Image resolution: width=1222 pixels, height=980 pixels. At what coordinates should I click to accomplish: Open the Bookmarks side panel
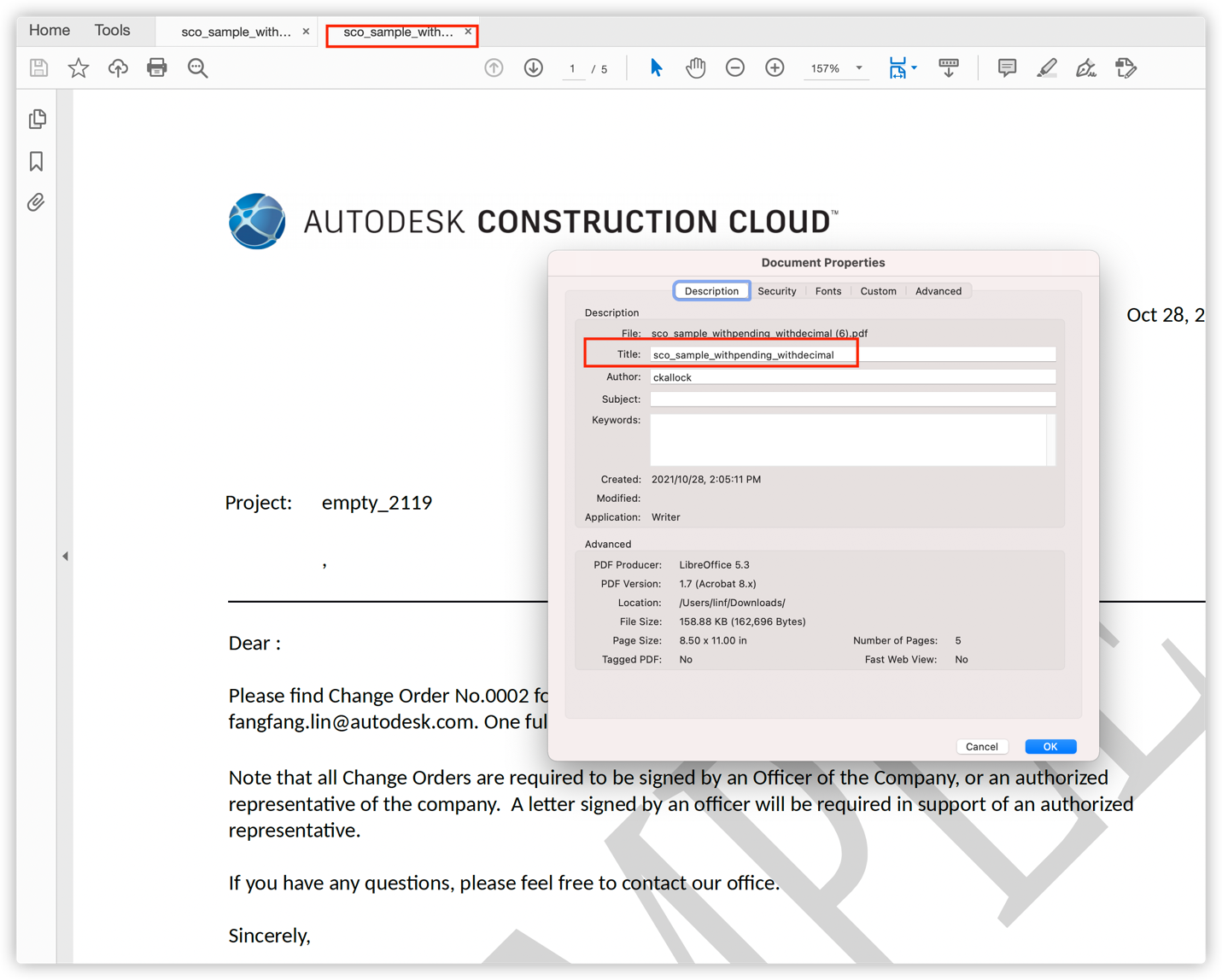pyautogui.click(x=37, y=161)
